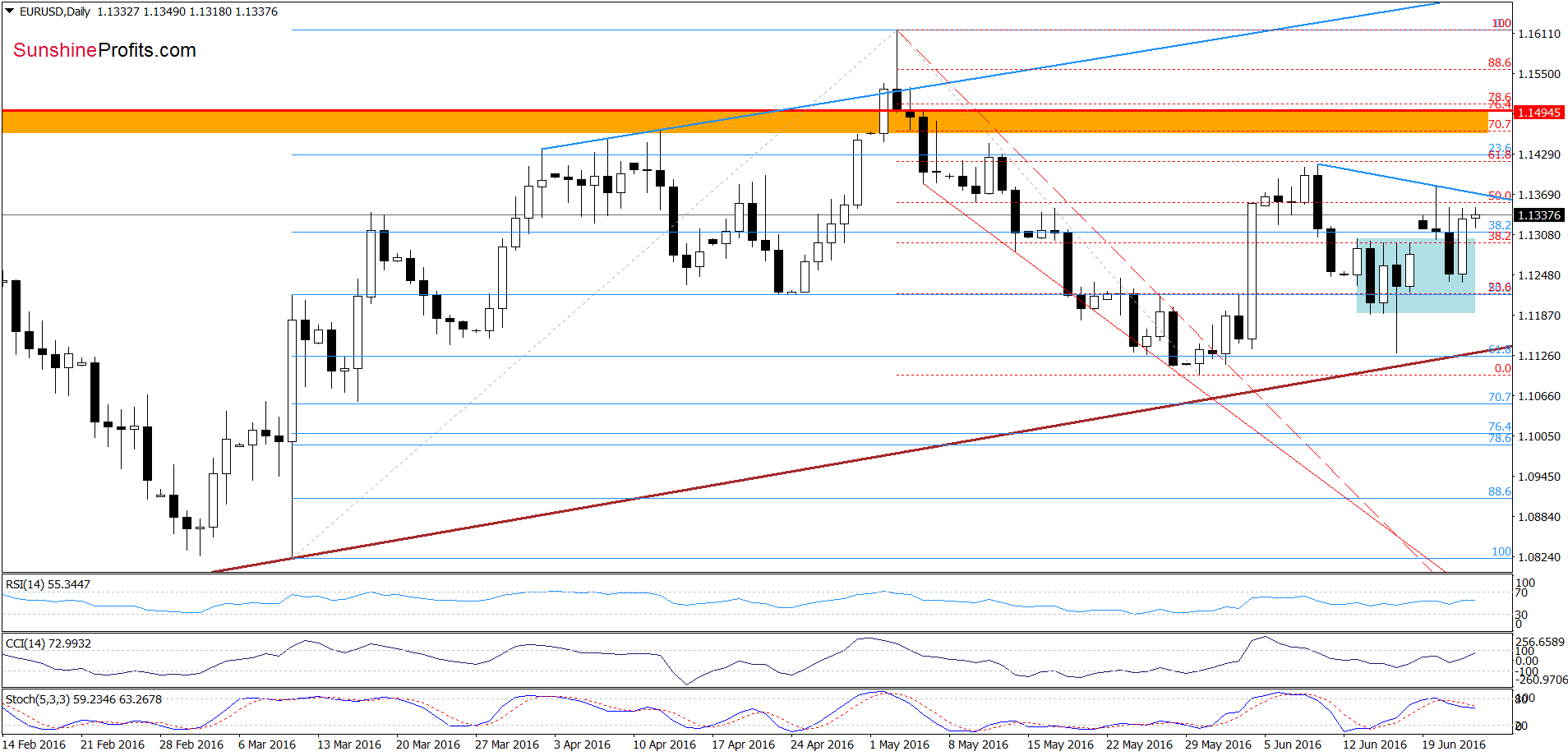Click the 1.10660 price axis label
The width and height of the screenshot is (1568, 756).
[1539, 396]
